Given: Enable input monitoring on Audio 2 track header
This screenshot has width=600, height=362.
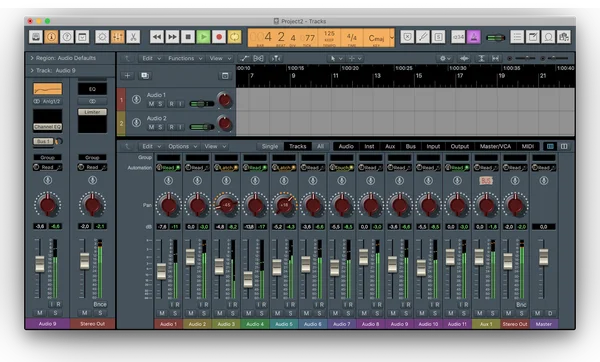Looking at the screenshot, I should (180, 127).
